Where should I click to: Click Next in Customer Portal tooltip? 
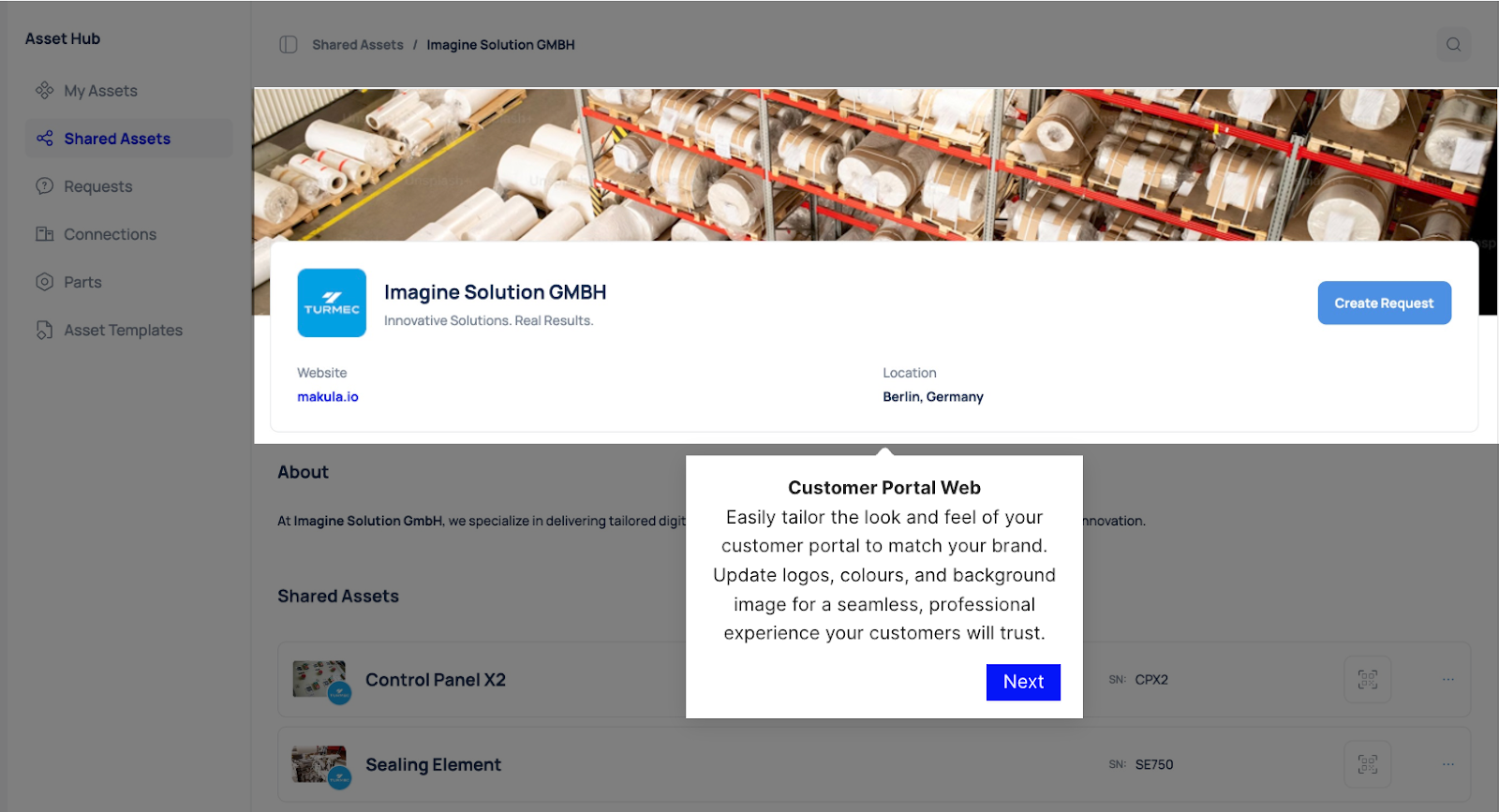point(1023,682)
